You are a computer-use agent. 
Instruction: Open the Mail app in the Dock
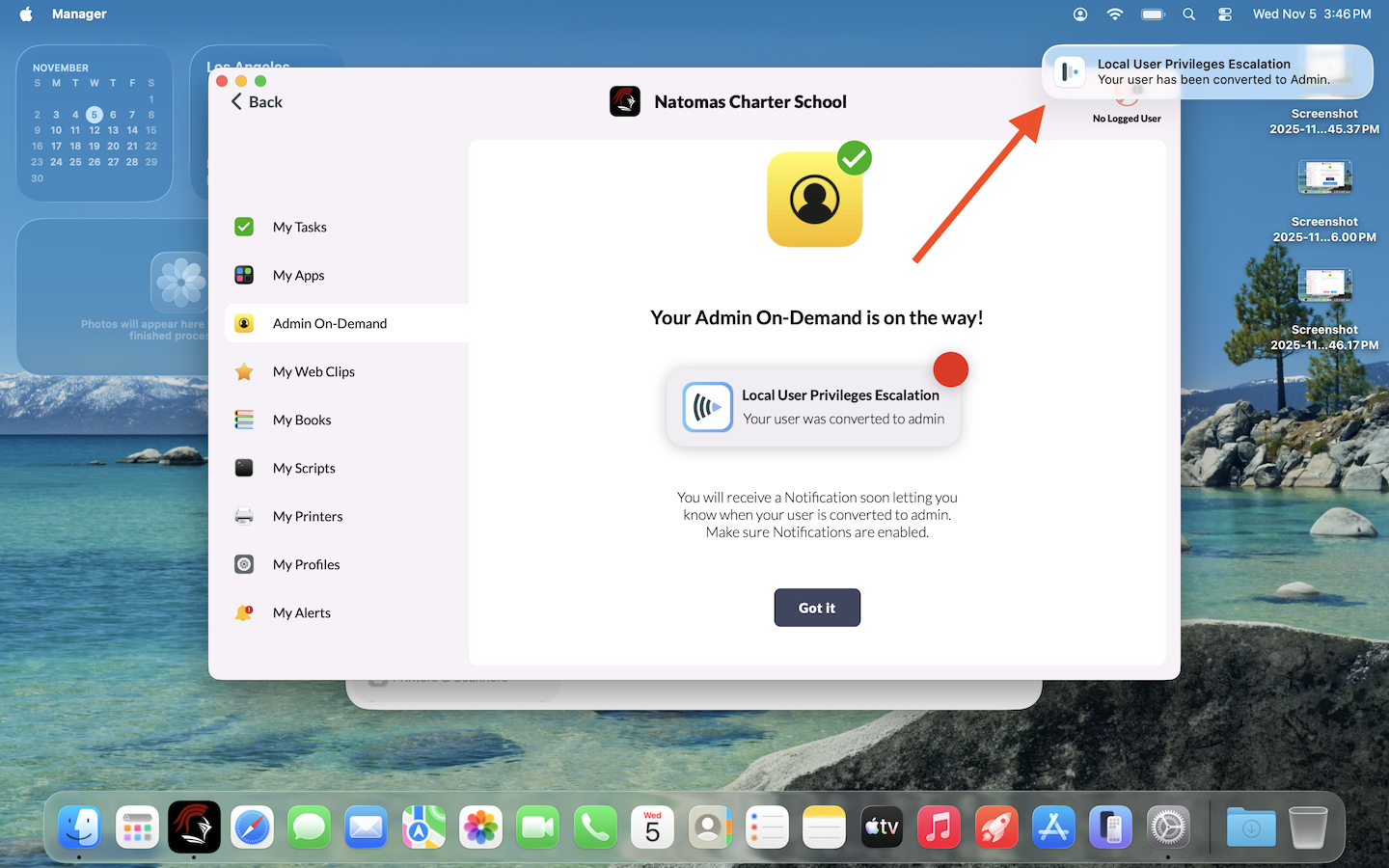367,827
